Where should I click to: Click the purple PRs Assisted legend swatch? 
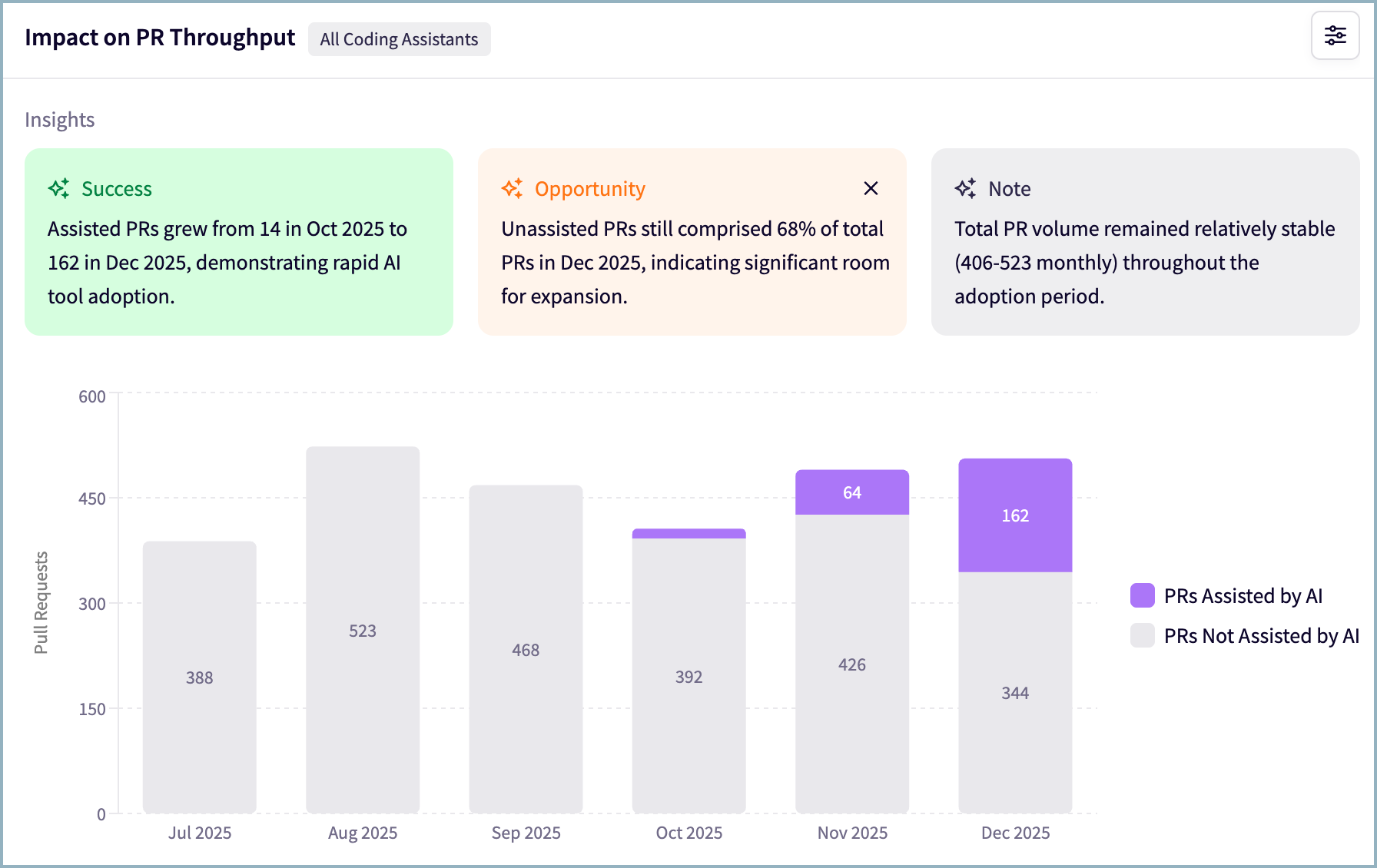click(x=1142, y=596)
